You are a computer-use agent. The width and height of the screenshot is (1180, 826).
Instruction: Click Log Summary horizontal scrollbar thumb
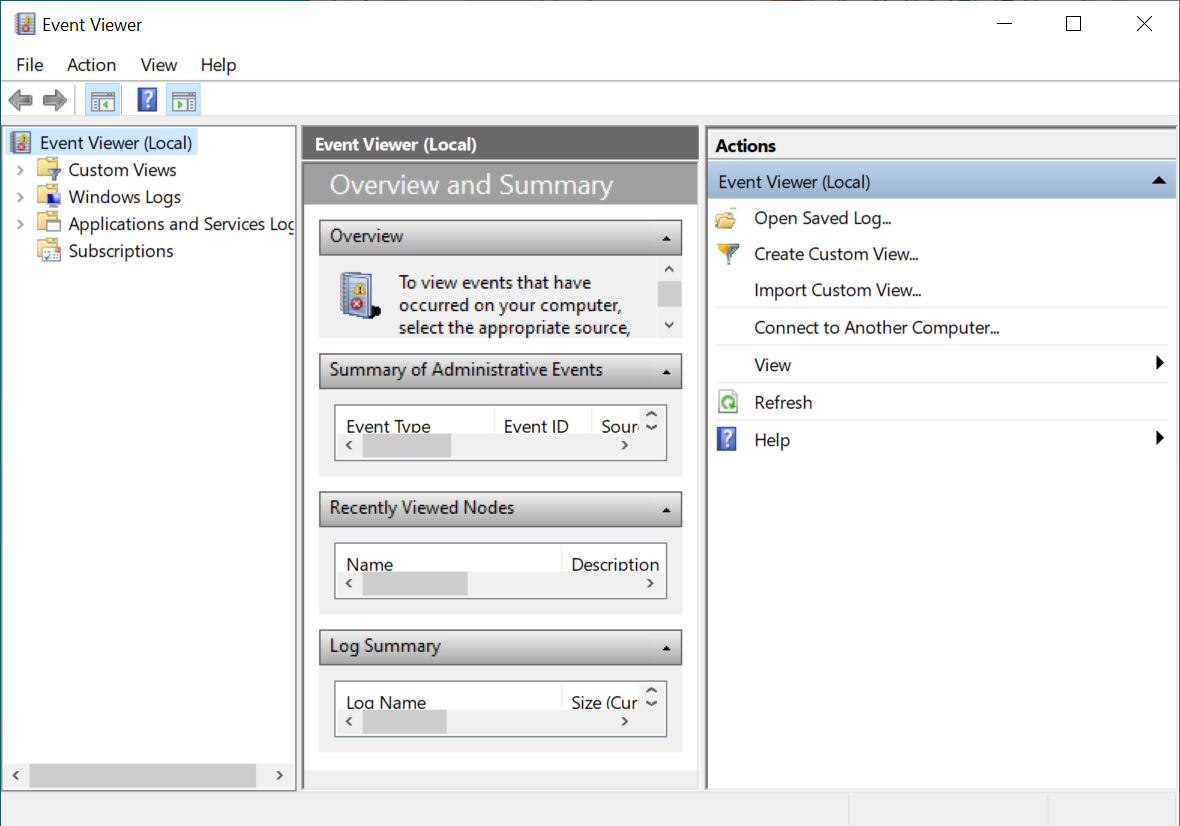(x=404, y=721)
